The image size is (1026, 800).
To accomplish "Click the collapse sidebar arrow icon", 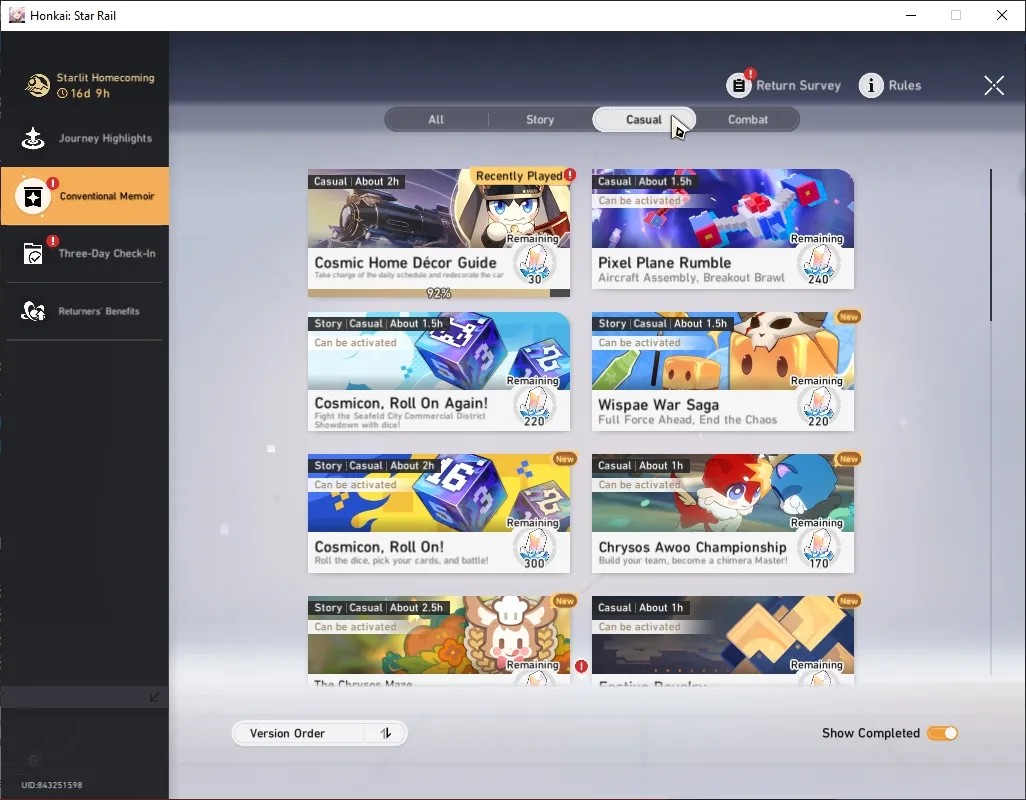I will pyautogui.click(x=154, y=697).
